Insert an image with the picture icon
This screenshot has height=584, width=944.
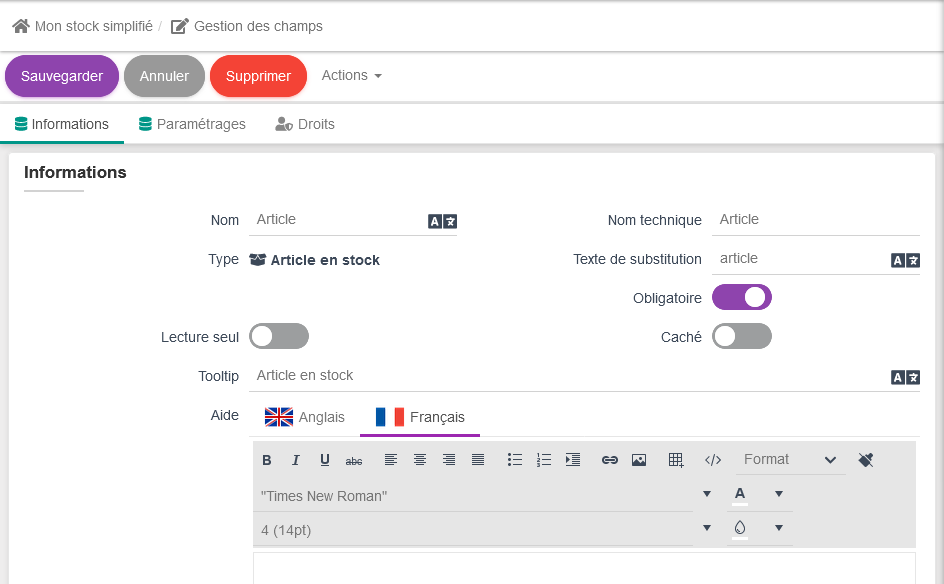[x=639, y=460]
